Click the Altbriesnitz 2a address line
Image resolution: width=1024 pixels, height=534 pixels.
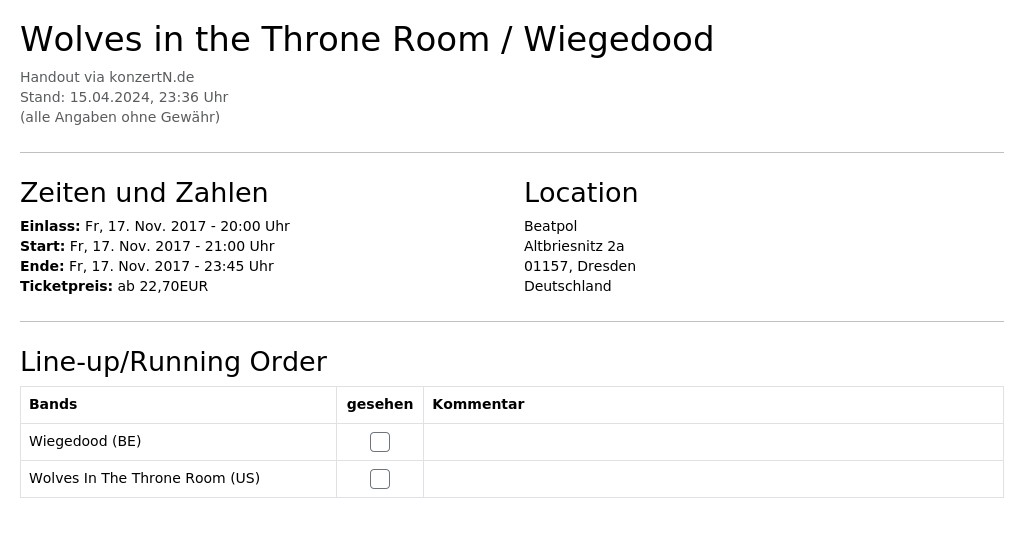pos(574,246)
